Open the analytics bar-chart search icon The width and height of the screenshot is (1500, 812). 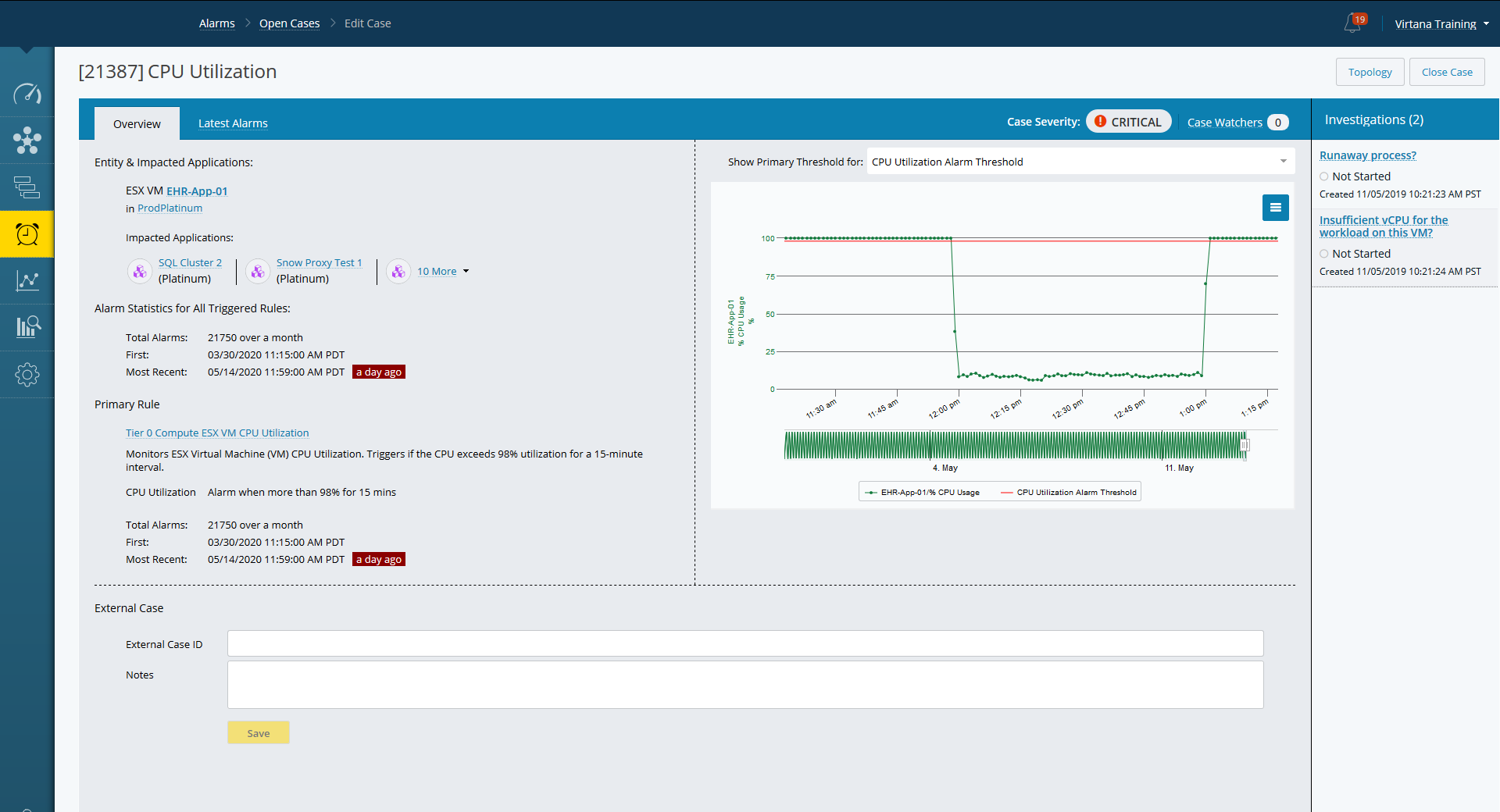pos(27,326)
